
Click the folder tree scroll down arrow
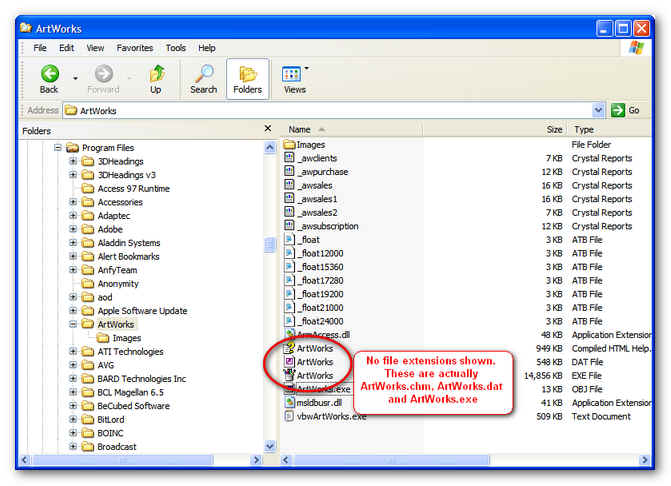tap(270, 446)
